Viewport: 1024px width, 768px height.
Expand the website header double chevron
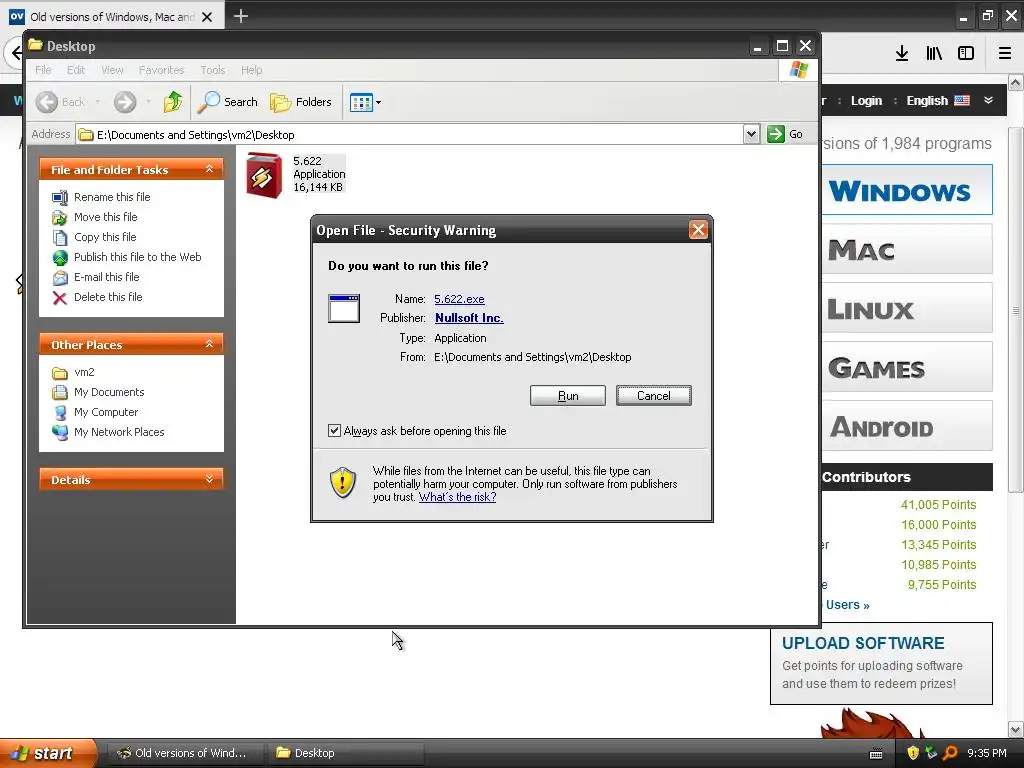click(x=989, y=101)
